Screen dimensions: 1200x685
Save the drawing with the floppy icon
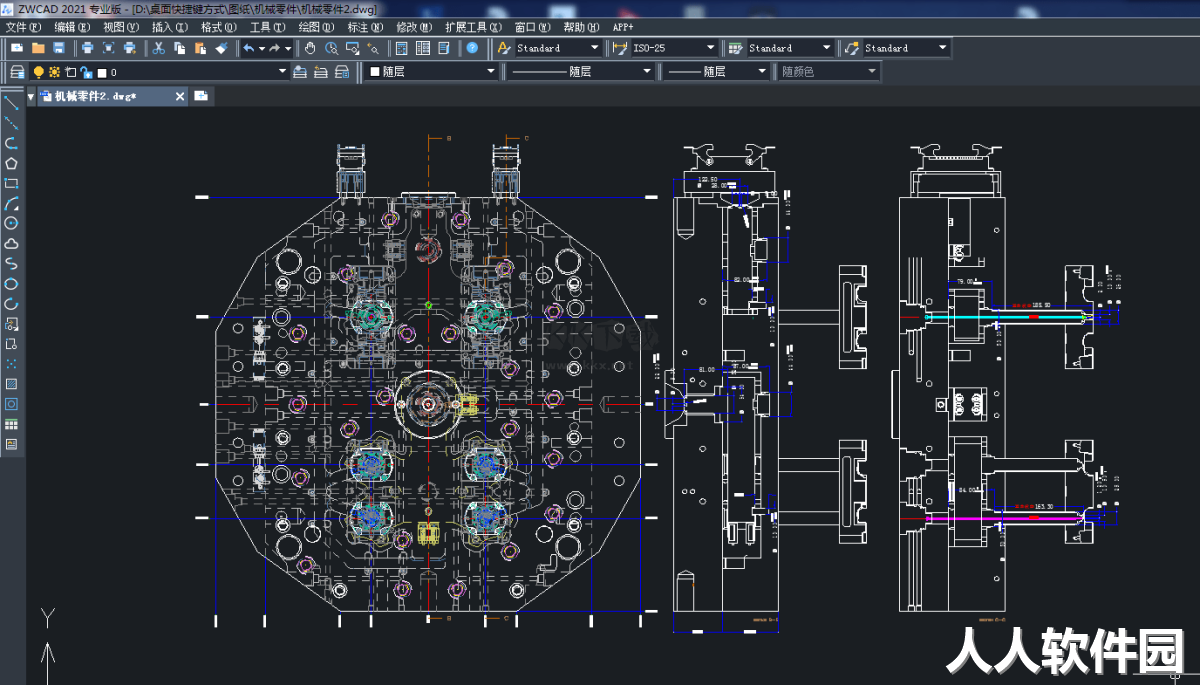(x=59, y=48)
